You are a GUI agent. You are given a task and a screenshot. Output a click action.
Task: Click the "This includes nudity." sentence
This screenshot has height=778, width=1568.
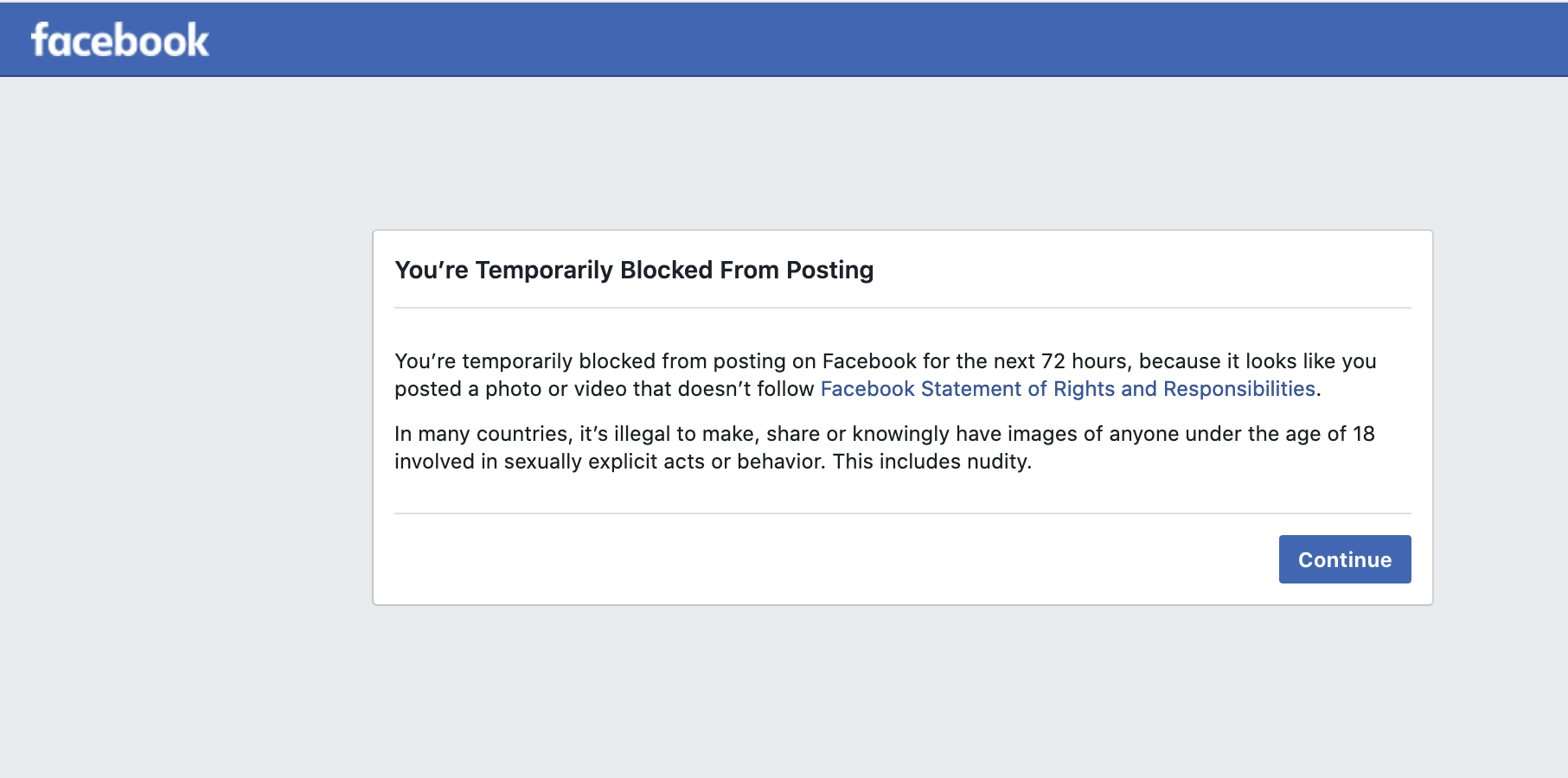tap(932, 462)
